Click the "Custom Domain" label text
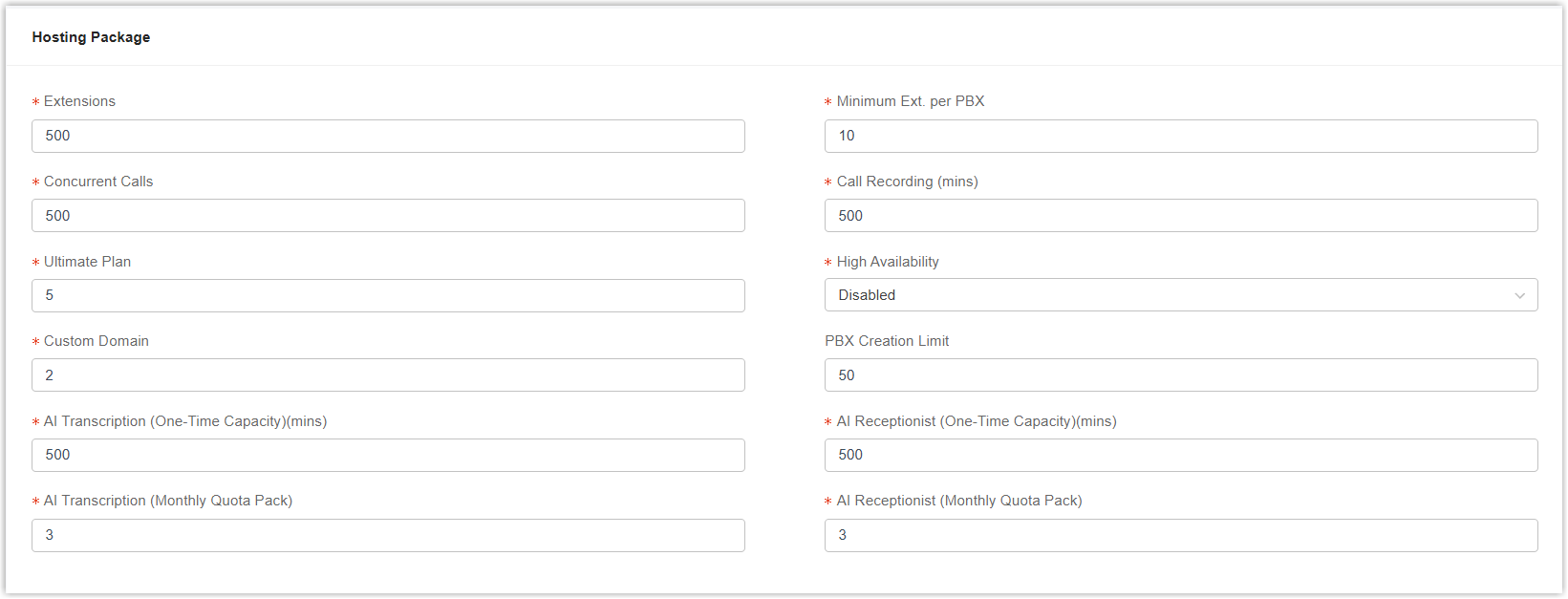 point(96,341)
